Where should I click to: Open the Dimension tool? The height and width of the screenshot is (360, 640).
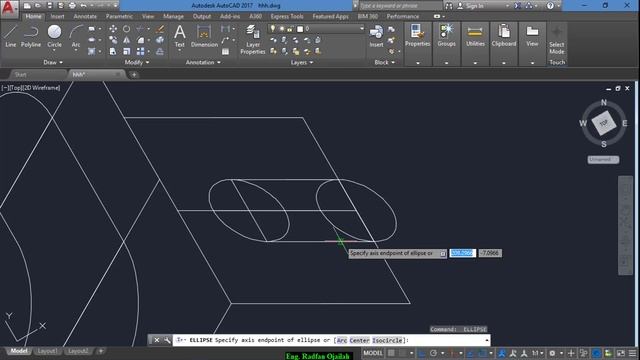click(204, 36)
